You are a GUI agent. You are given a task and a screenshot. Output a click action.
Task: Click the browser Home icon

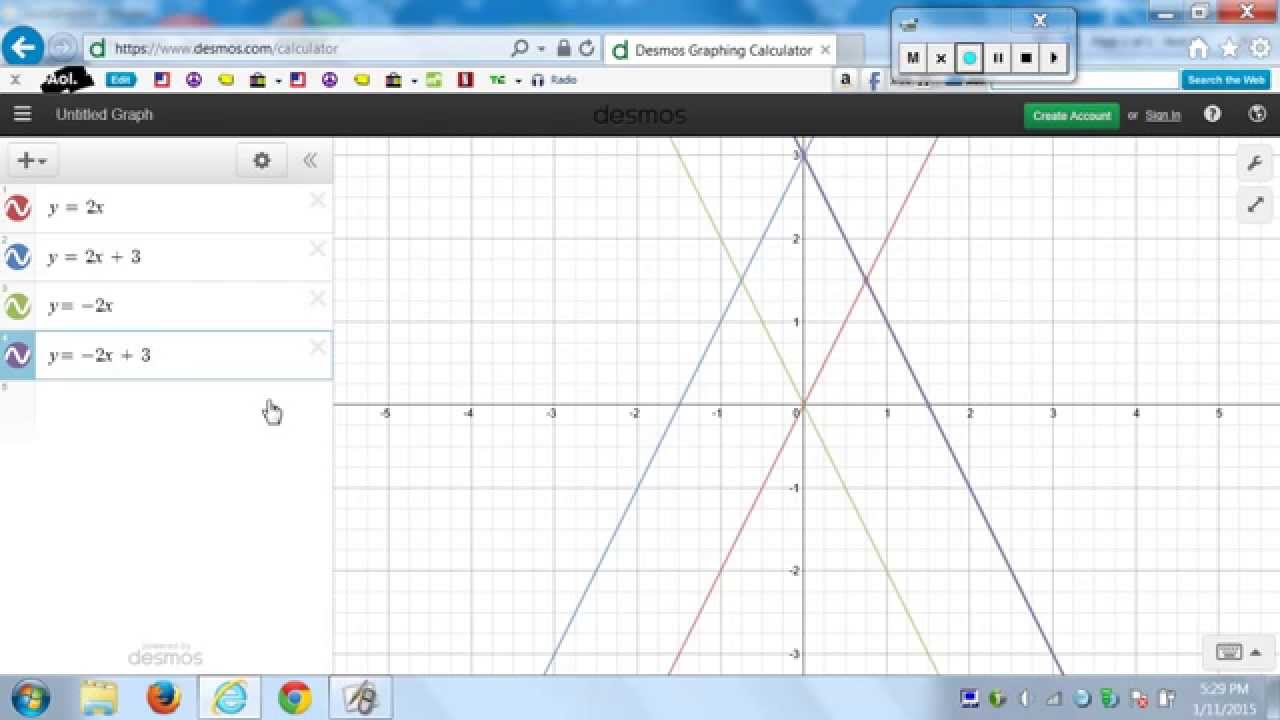pos(1199,48)
